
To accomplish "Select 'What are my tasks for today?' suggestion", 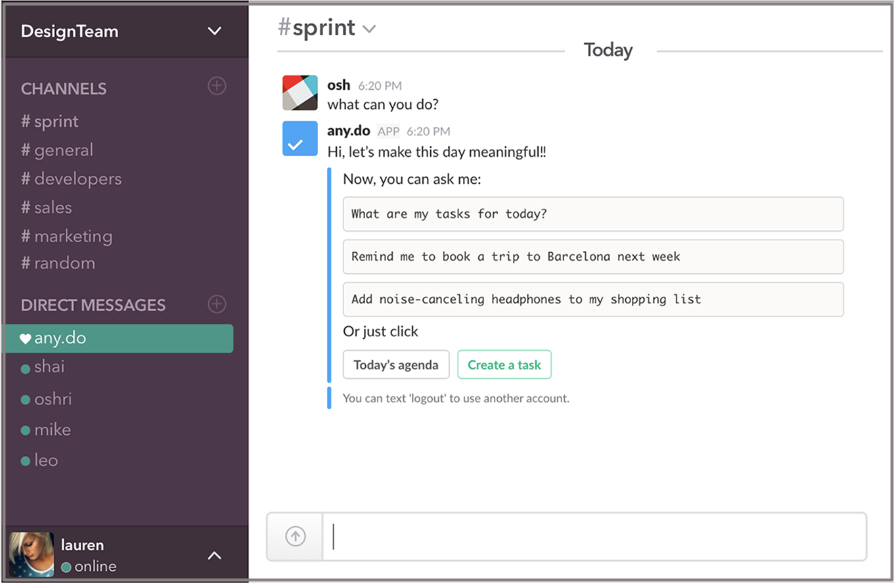I will [593, 214].
